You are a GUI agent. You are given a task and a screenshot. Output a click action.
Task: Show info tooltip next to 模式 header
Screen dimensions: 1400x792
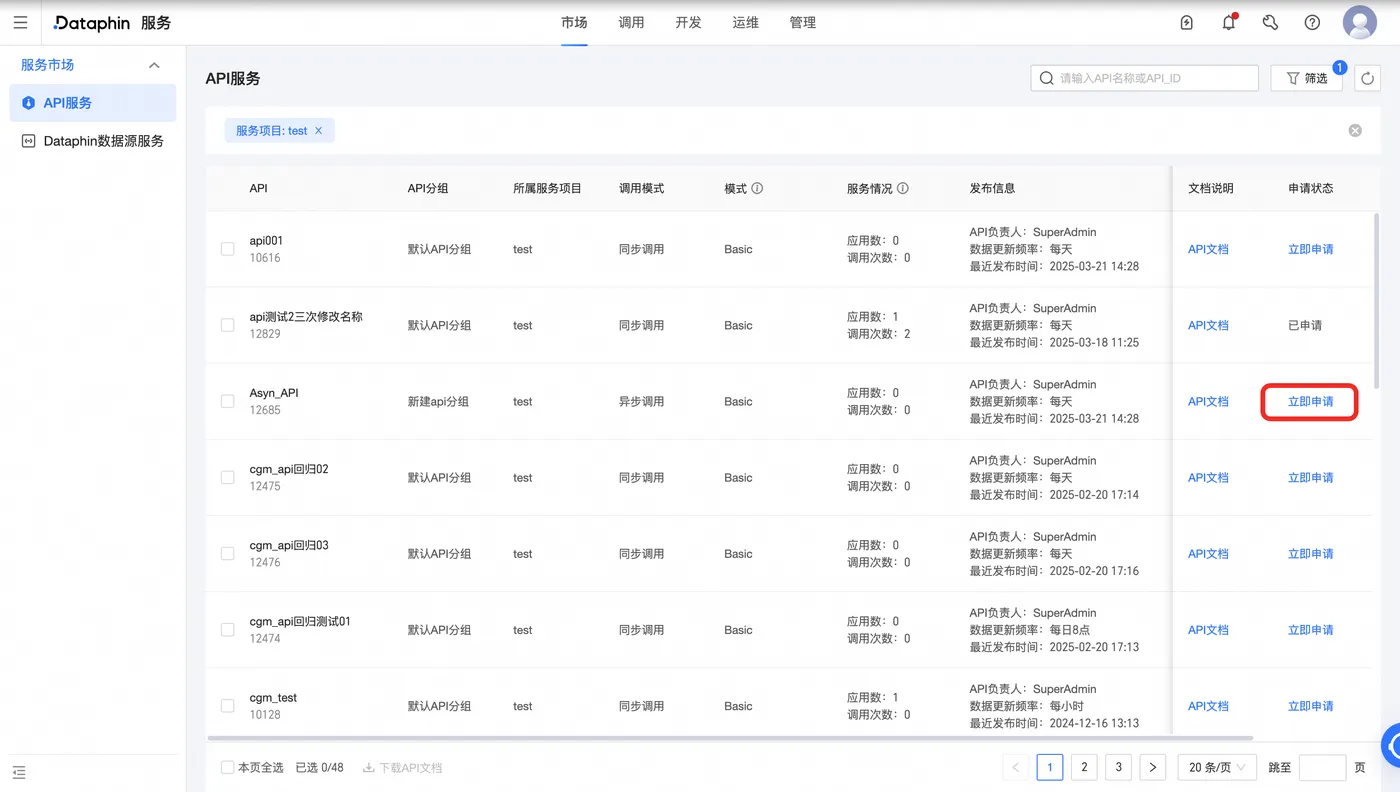[757, 188]
